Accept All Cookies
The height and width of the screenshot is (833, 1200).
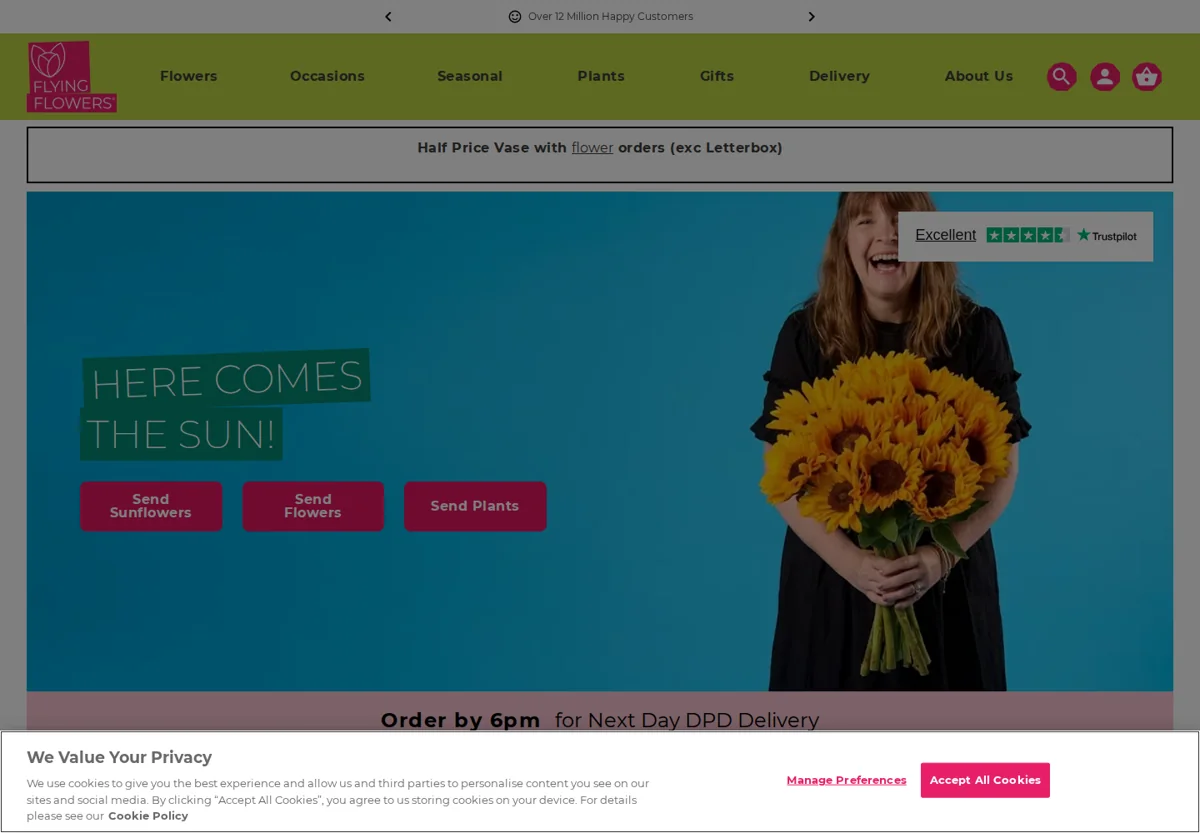(x=985, y=780)
